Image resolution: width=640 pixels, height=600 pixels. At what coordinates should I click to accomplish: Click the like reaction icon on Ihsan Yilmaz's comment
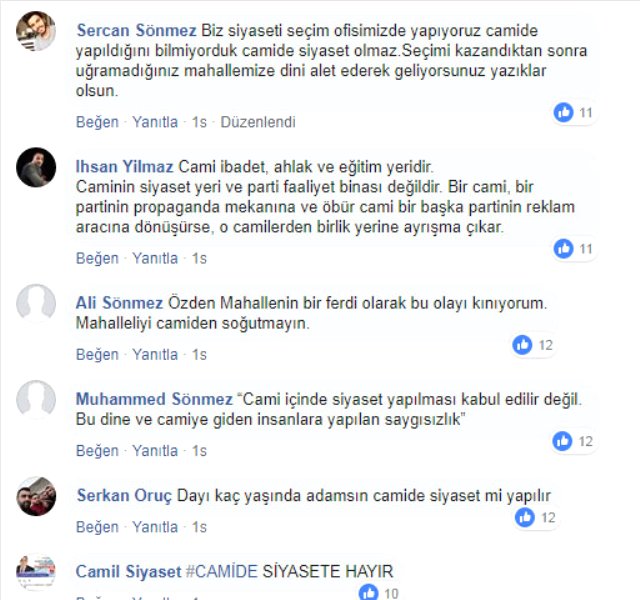563,249
